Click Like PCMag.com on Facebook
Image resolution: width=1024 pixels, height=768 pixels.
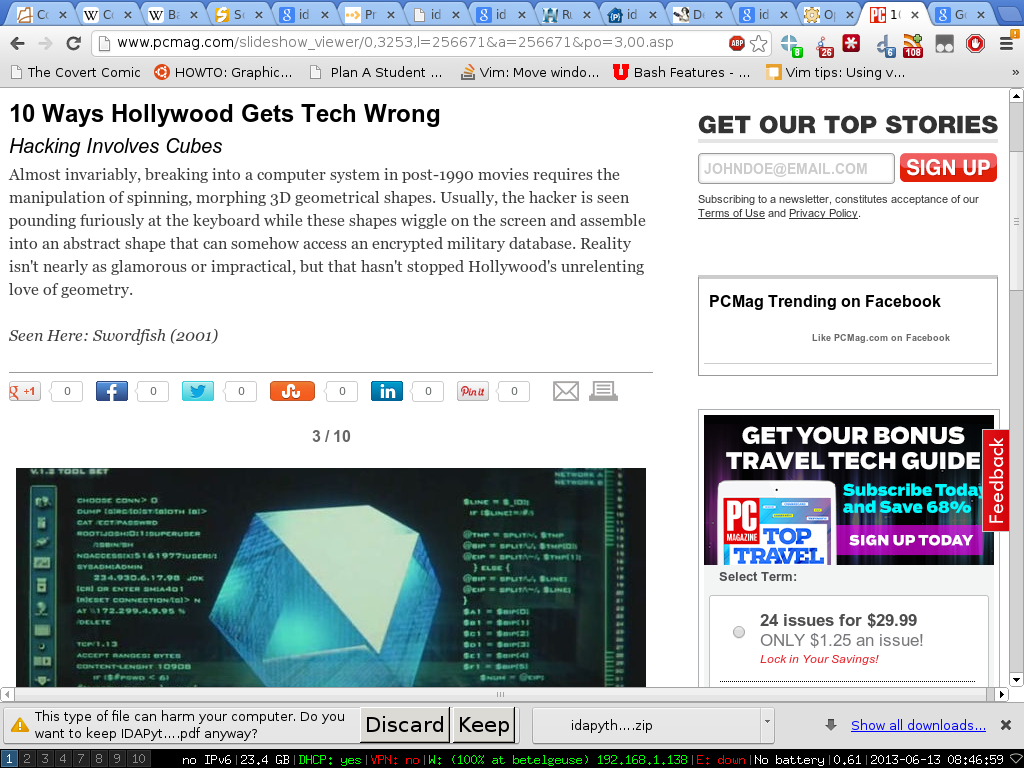click(880, 338)
